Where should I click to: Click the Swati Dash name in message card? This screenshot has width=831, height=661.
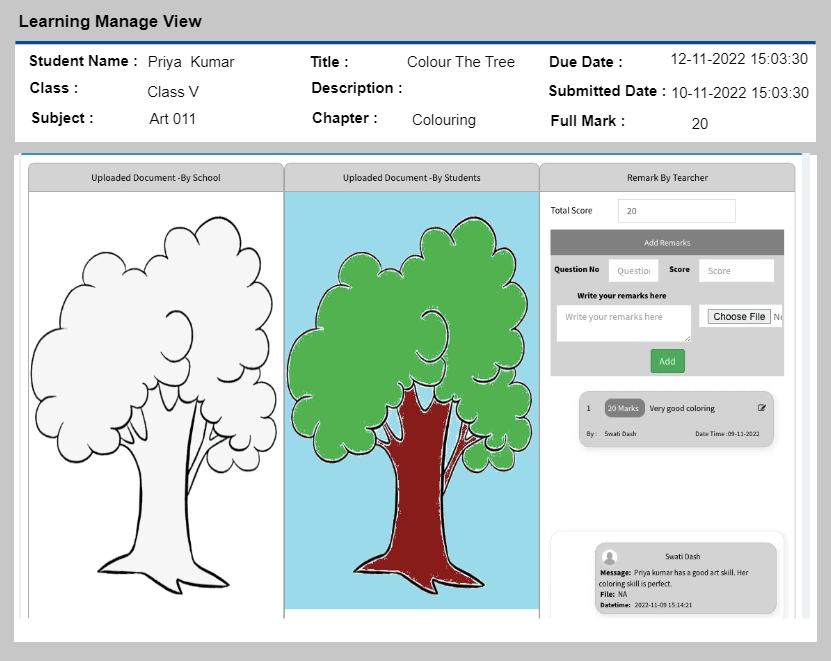[683, 557]
